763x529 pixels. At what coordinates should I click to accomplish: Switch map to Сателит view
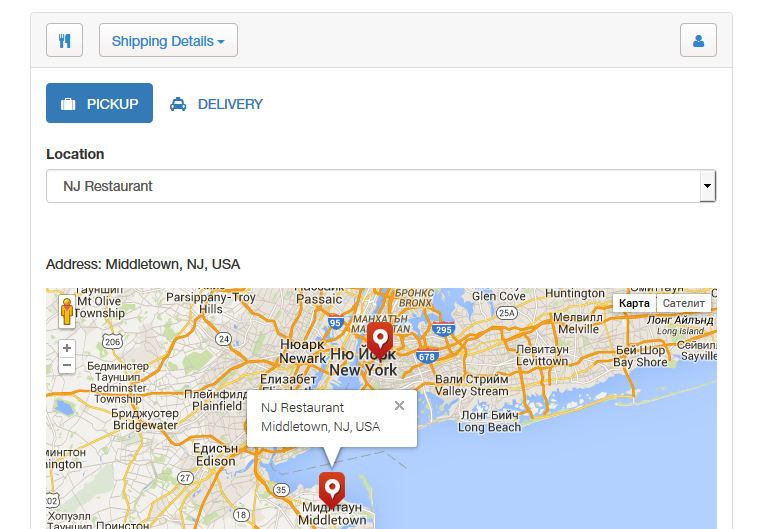[684, 303]
